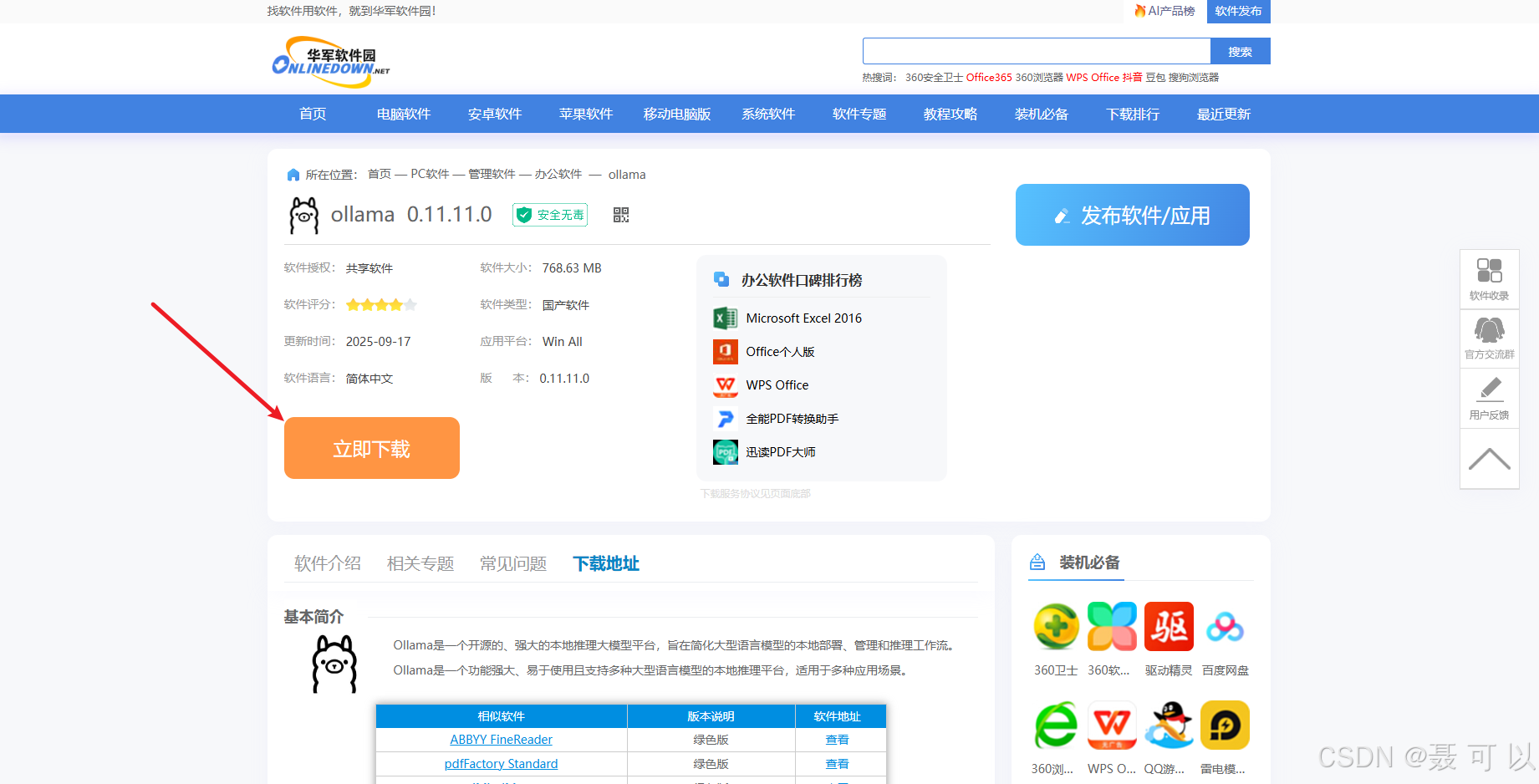Click the llama image in 基本简介
This screenshot has height=784, width=1539.
coord(334,664)
